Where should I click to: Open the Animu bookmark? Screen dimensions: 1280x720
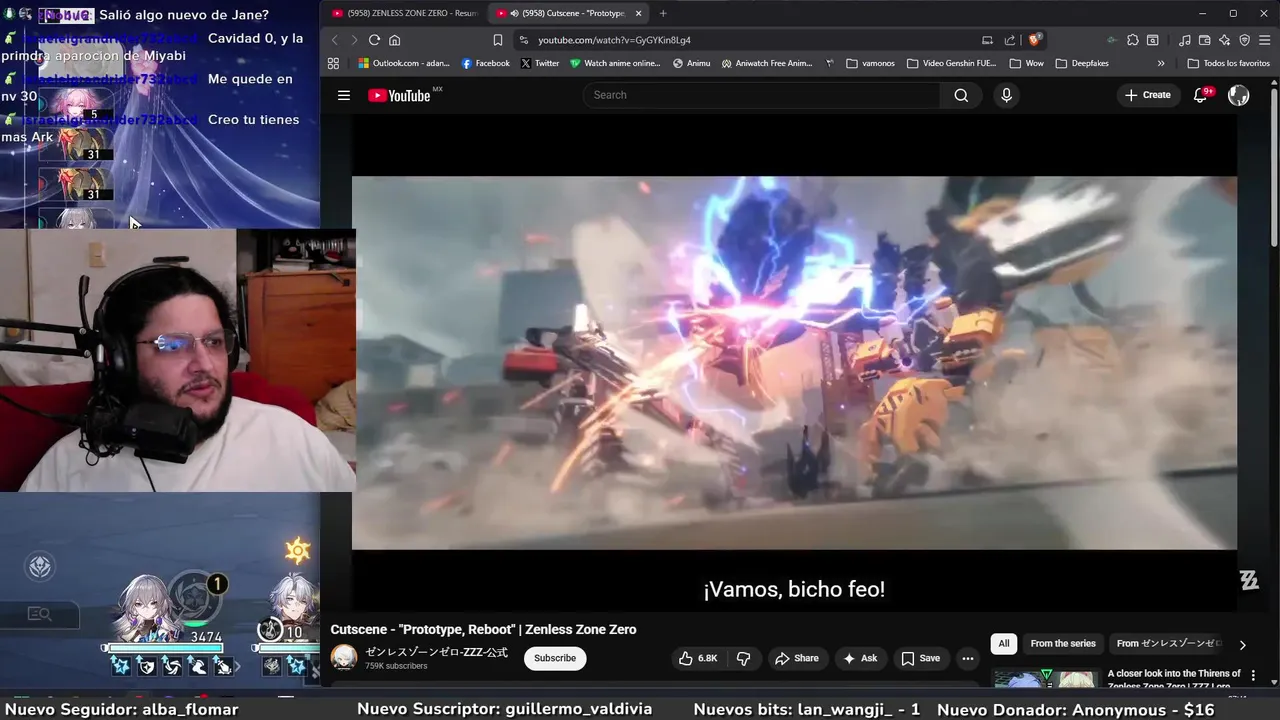[x=692, y=63]
